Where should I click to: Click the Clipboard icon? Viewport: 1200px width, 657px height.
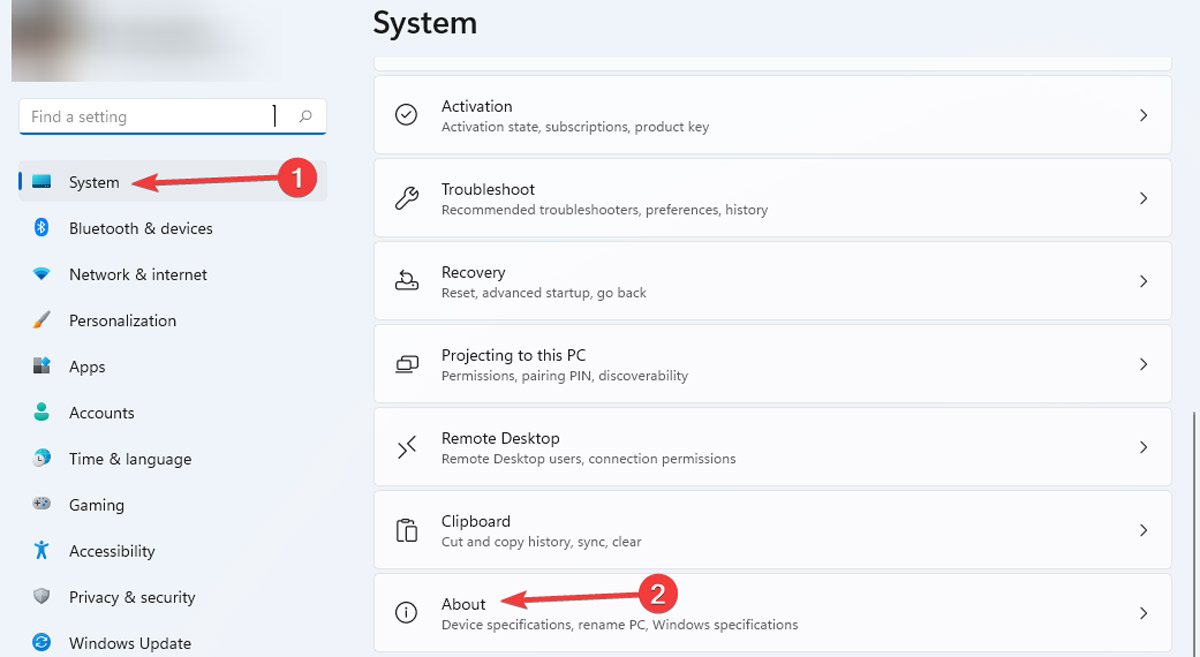pyautogui.click(x=406, y=530)
